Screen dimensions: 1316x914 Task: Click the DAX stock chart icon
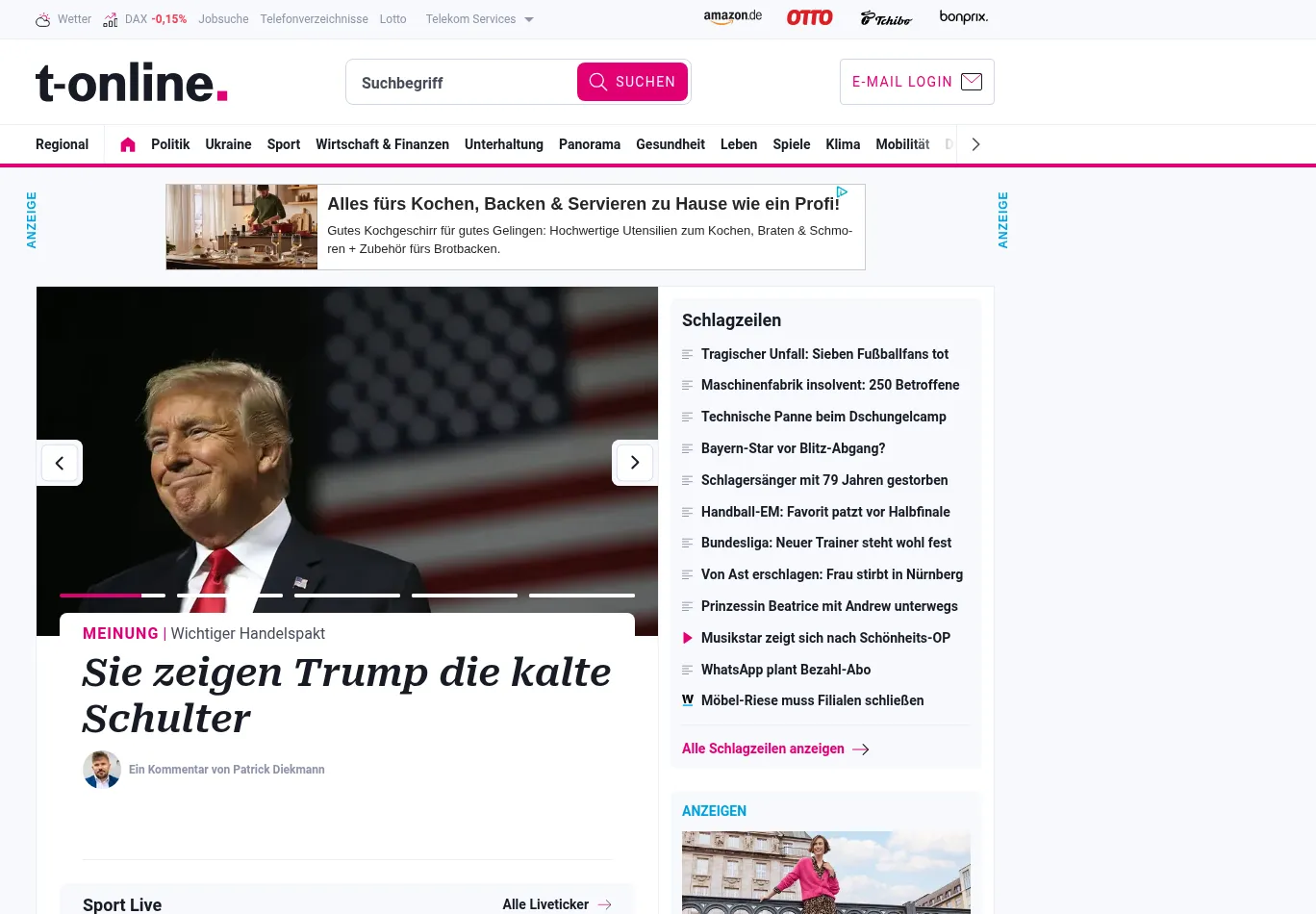[x=111, y=19]
